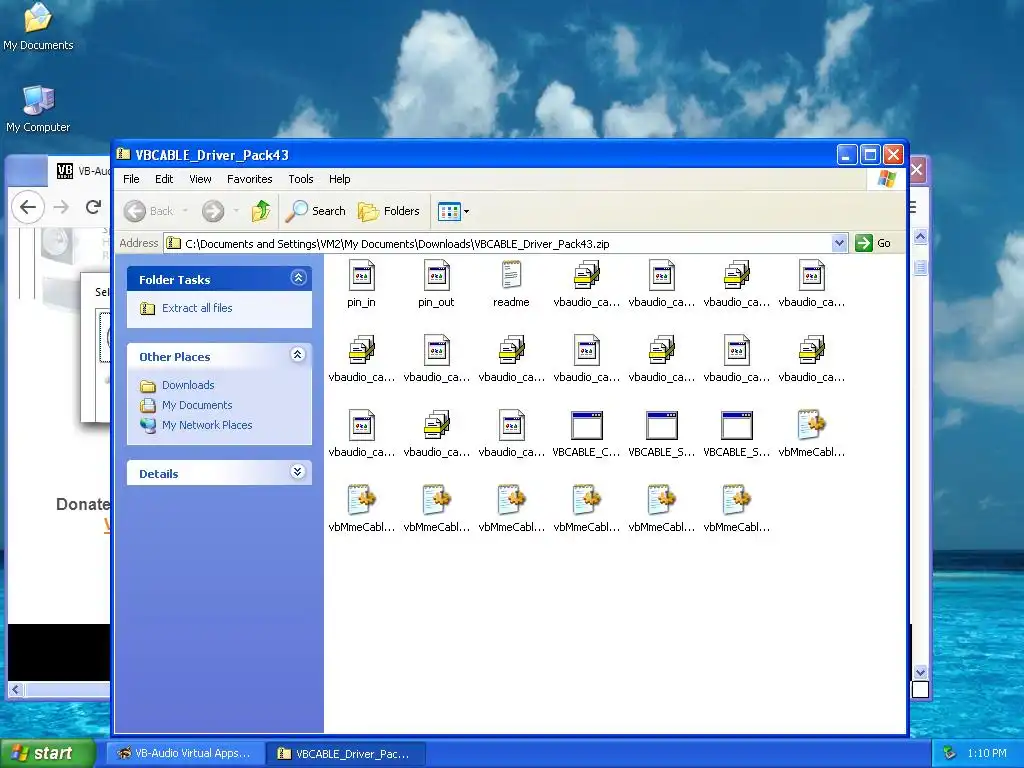
Task: Collapse the Other Places panel
Action: pyautogui.click(x=298, y=355)
